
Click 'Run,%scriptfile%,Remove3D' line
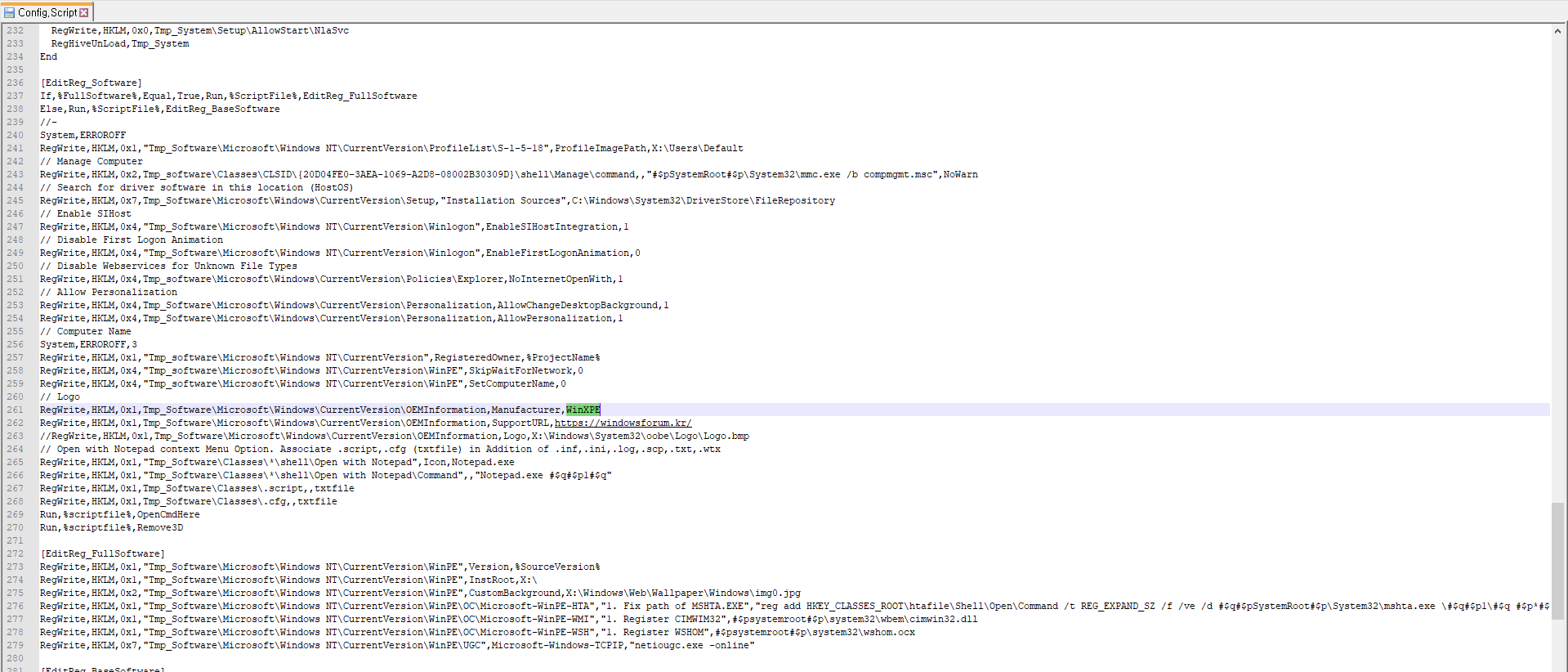pyautogui.click(x=111, y=527)
